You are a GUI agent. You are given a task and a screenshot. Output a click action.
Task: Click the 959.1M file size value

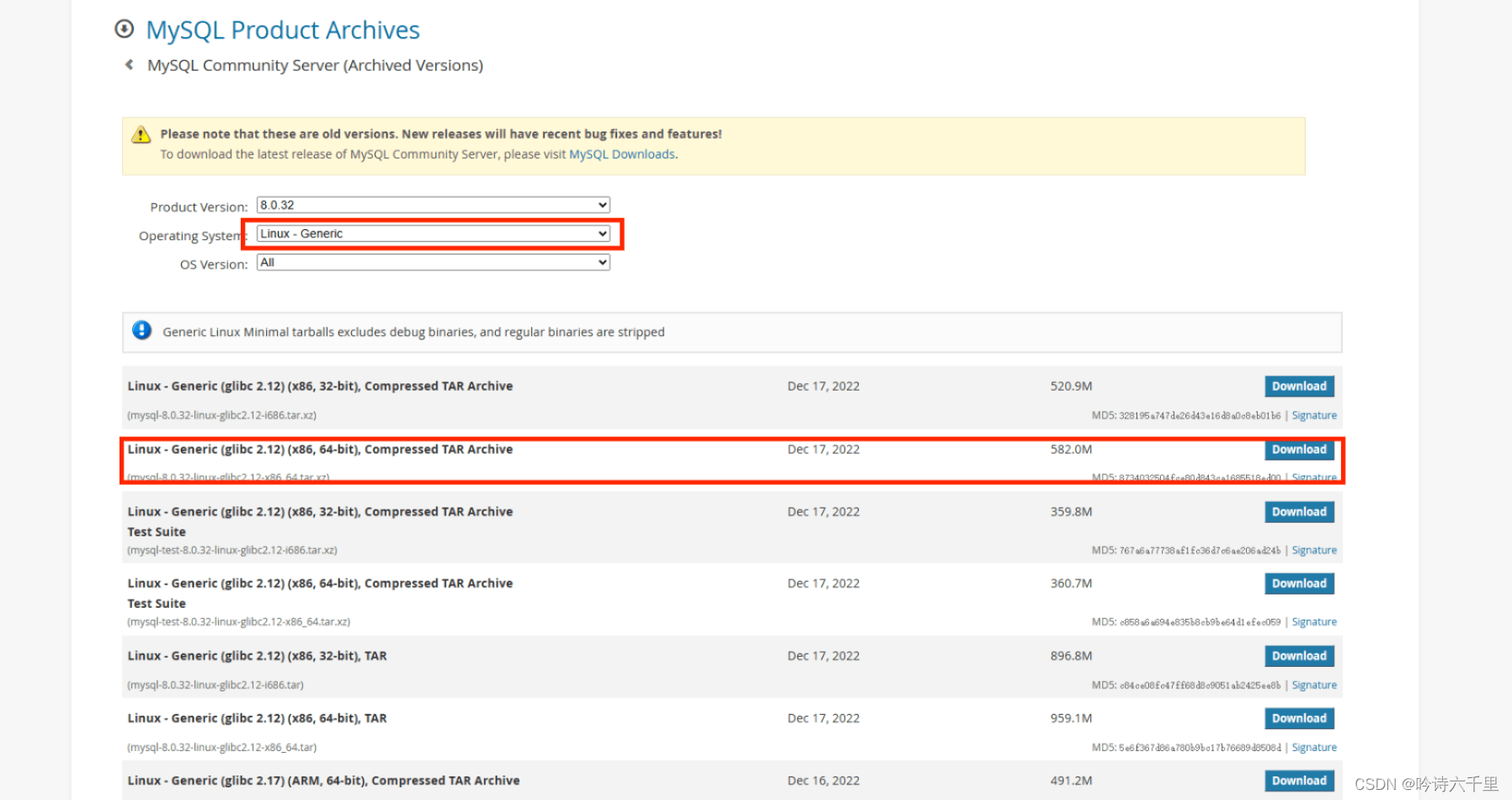[1071, 718]
